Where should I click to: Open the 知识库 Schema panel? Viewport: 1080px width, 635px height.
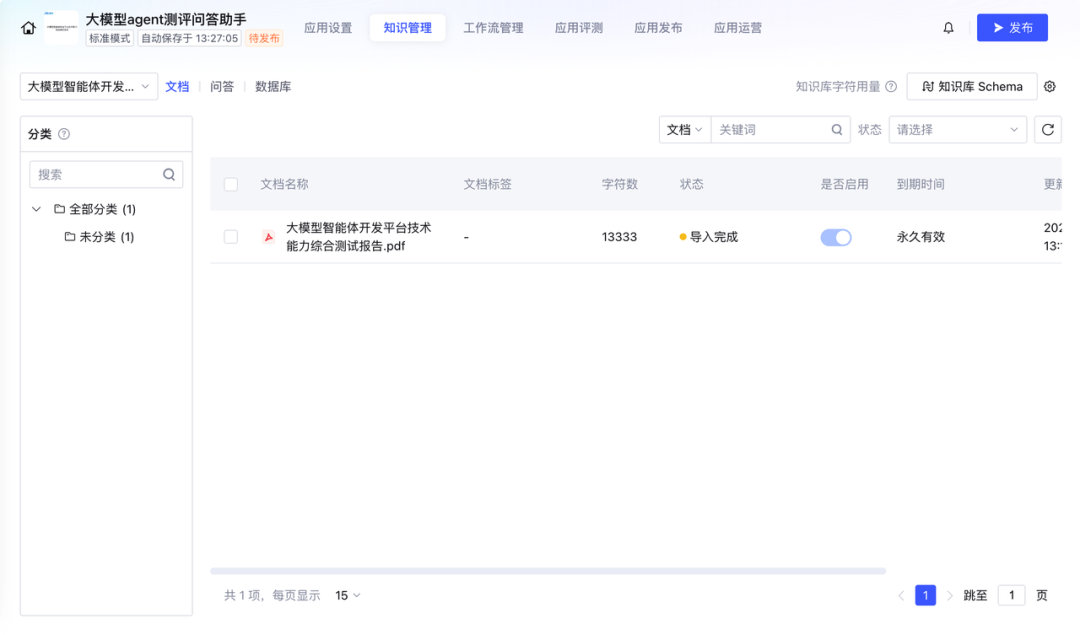pyautogui.click(x=971, y=86)
